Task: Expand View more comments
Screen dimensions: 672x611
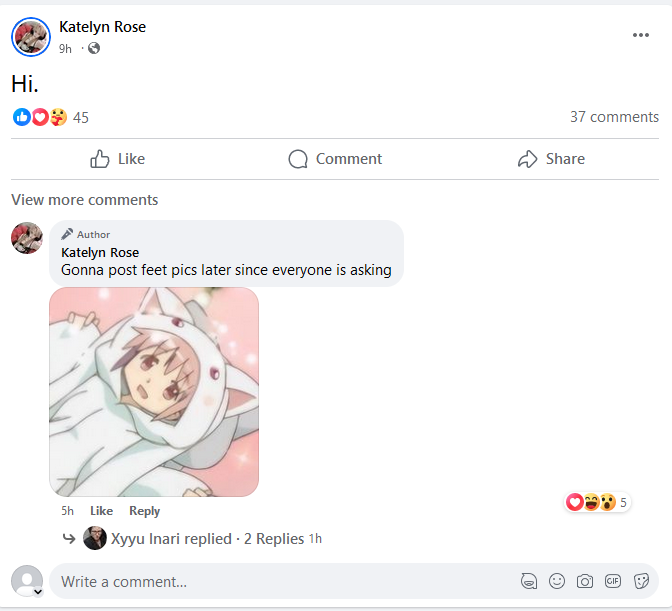Action: 85,200
